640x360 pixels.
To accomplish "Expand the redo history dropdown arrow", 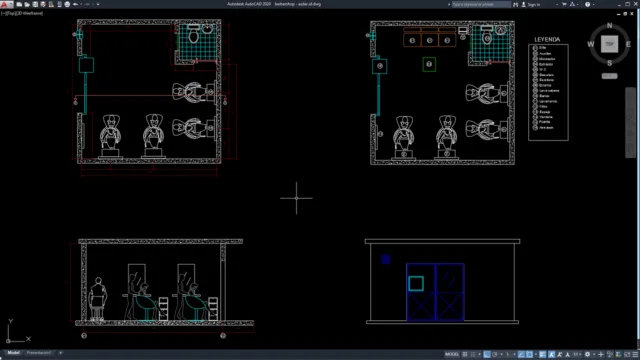I will coord(93,4).
